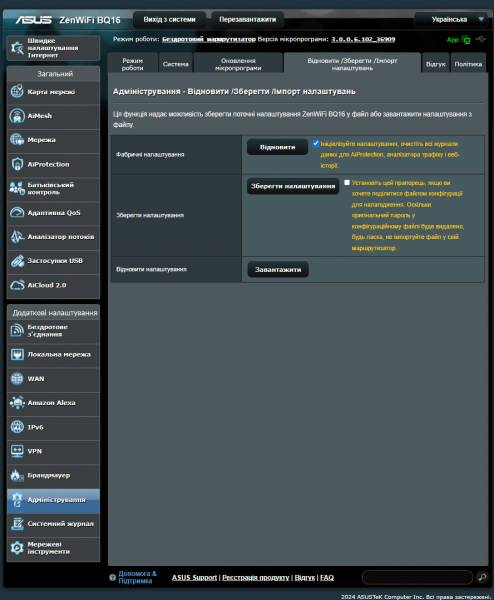Viewport: 494px width, 600px height.
Task: Open the Мережа globe icon
Action: point(17,140)
